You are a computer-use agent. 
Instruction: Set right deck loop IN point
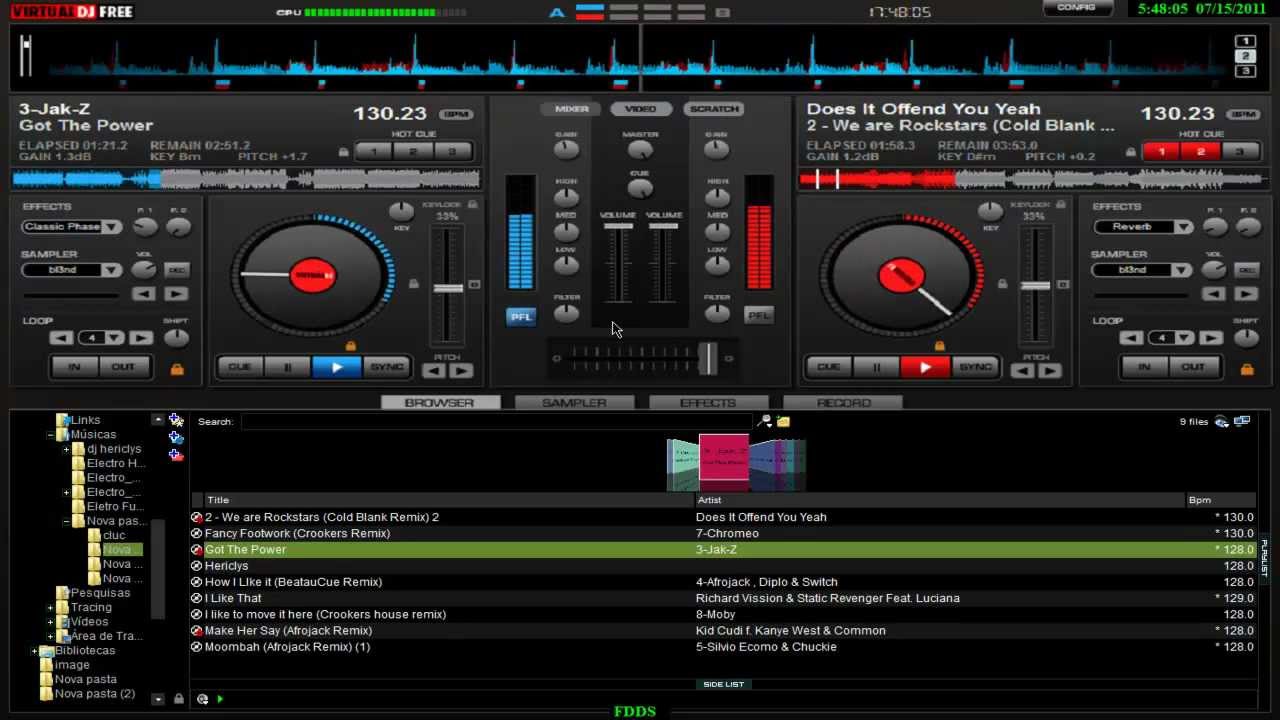tap(1144, 367)
